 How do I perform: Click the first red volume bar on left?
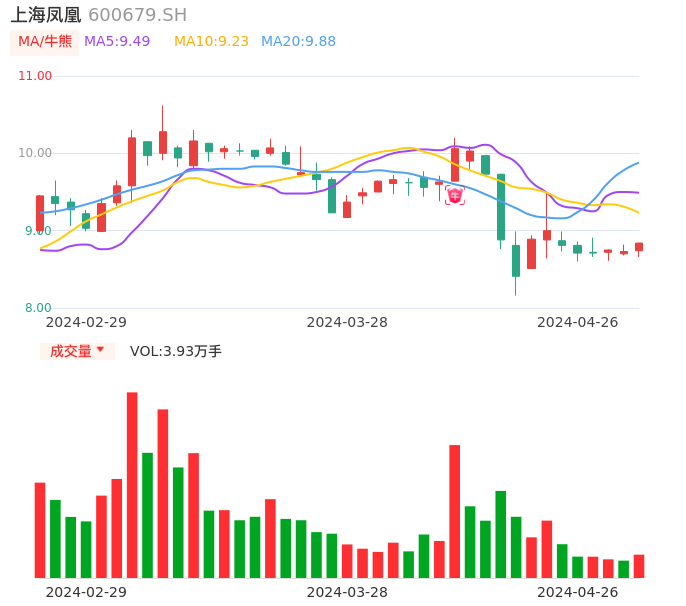[x=40, y=530]
